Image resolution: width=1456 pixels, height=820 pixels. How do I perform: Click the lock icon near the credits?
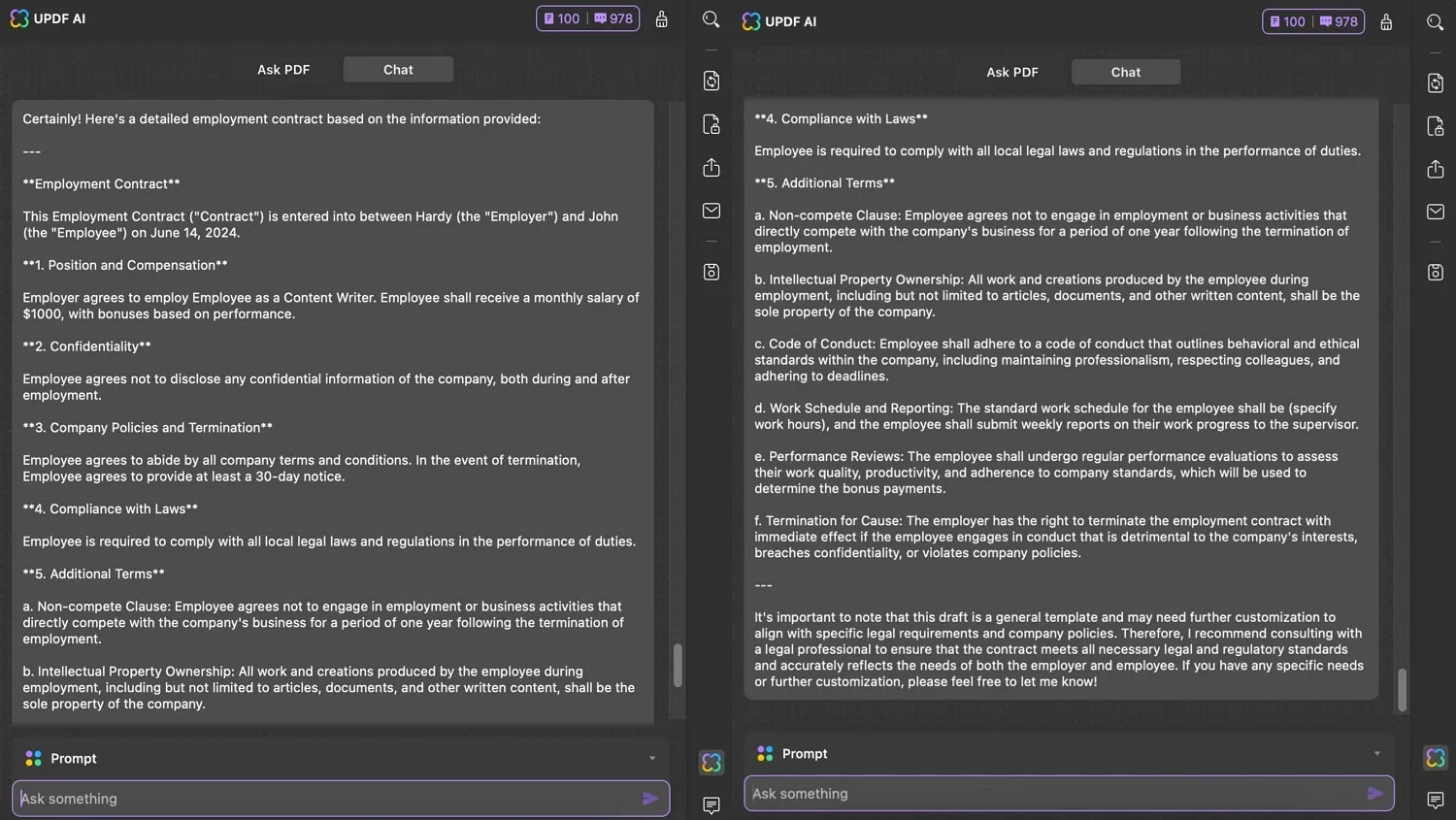click(661, 17)
